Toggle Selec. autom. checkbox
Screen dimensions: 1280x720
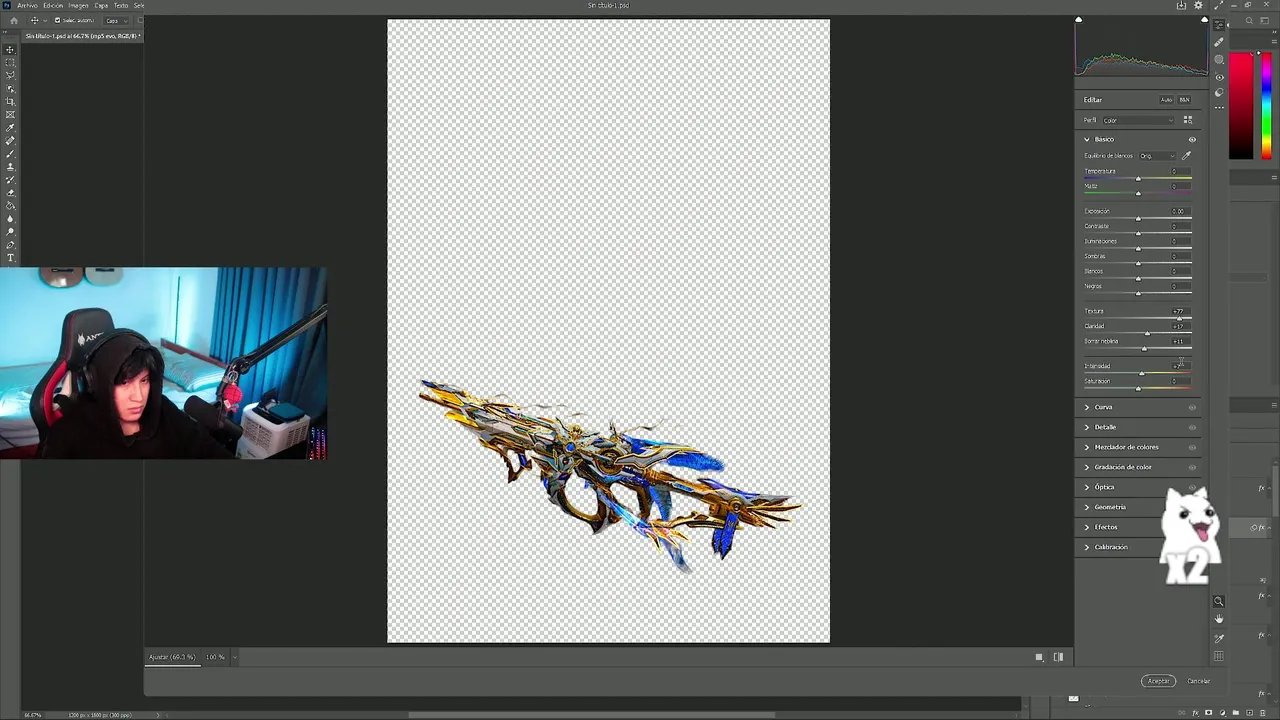coord(58,20)
